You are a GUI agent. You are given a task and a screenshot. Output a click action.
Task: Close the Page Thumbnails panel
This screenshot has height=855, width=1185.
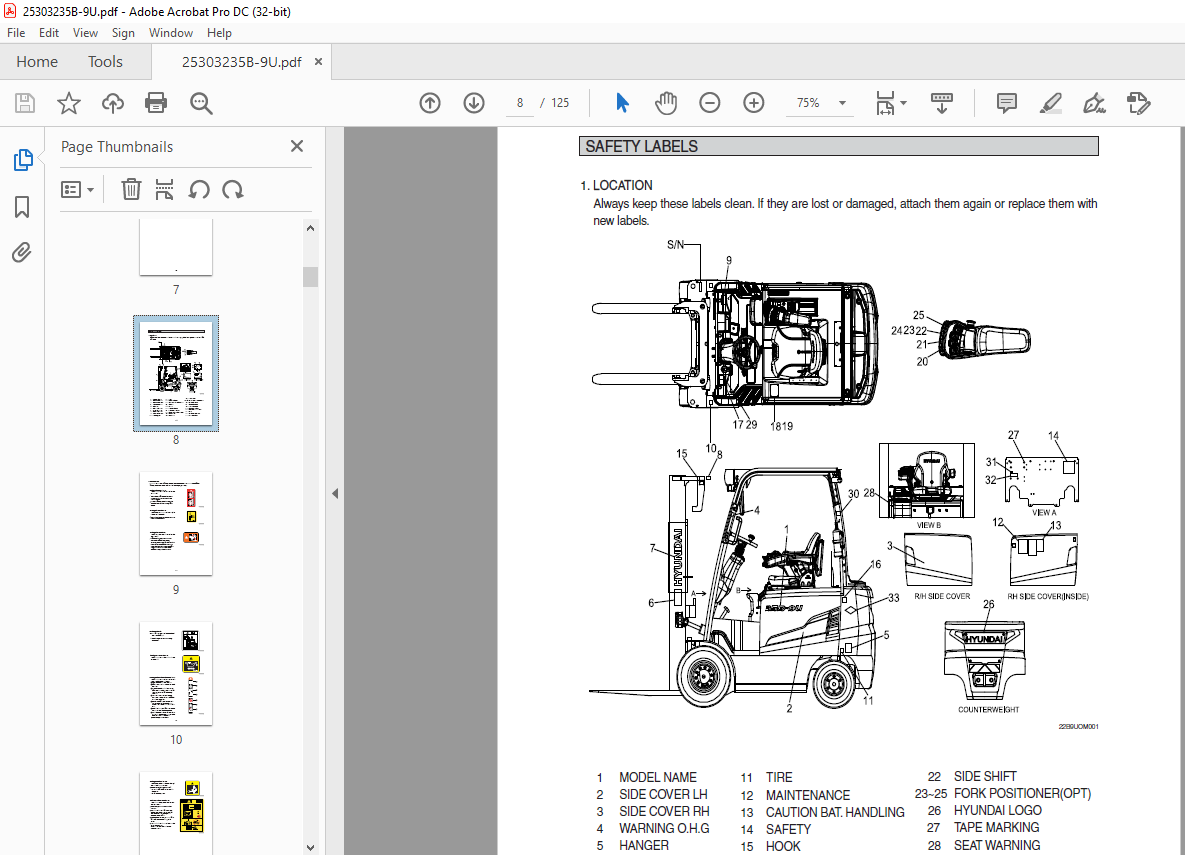[297, 147]
